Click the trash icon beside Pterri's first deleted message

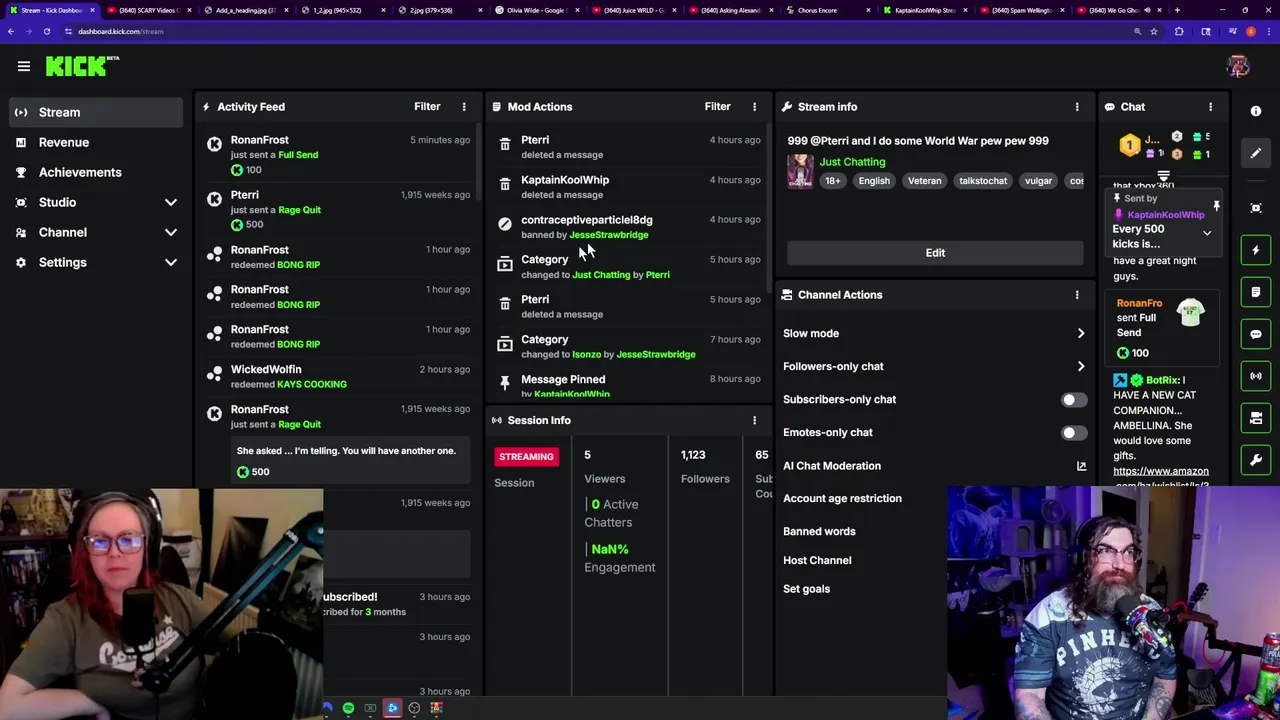[505, 145]
